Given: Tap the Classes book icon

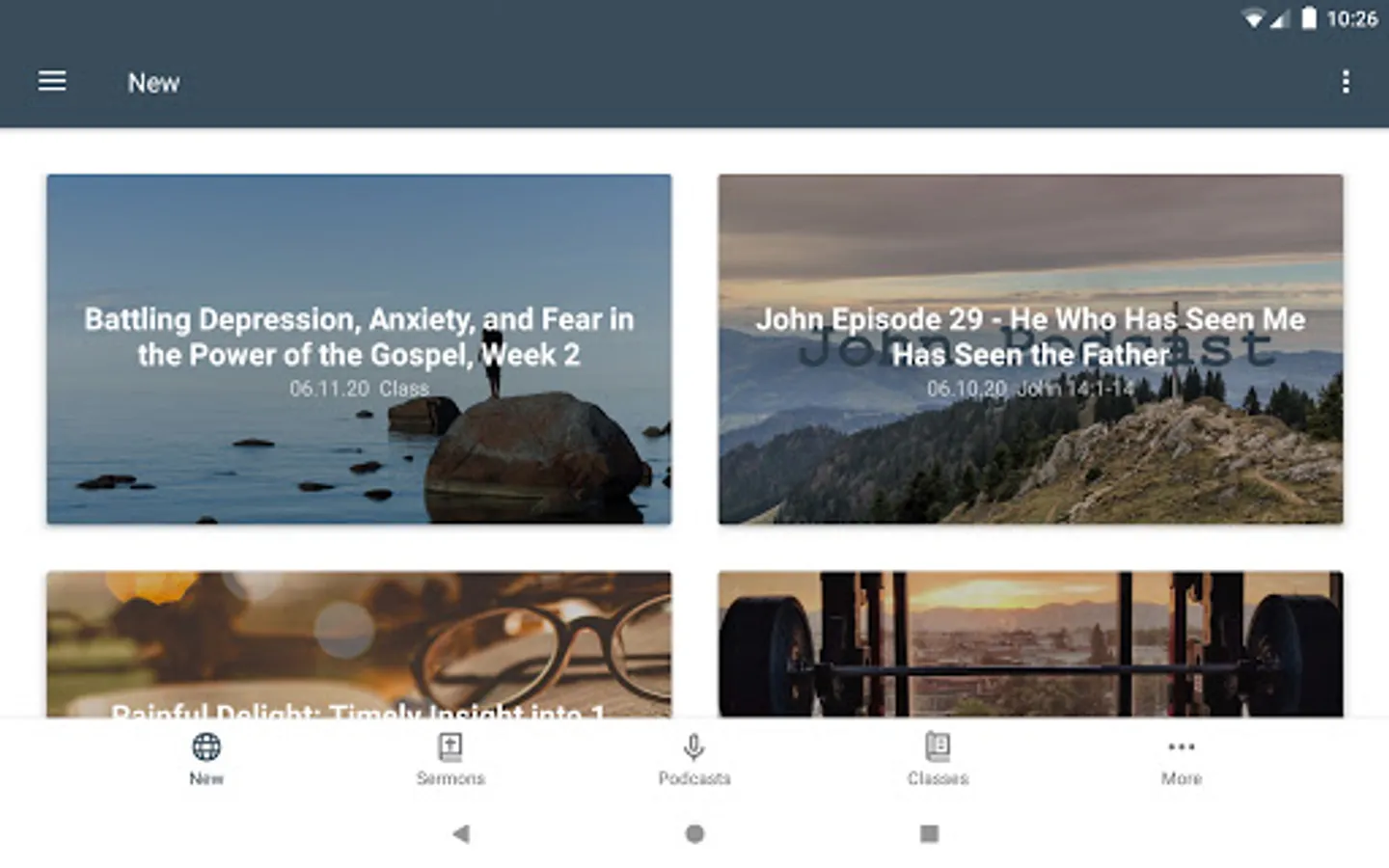Looking at the screenshot, I should pyautogui.click(x=938, y=746).
